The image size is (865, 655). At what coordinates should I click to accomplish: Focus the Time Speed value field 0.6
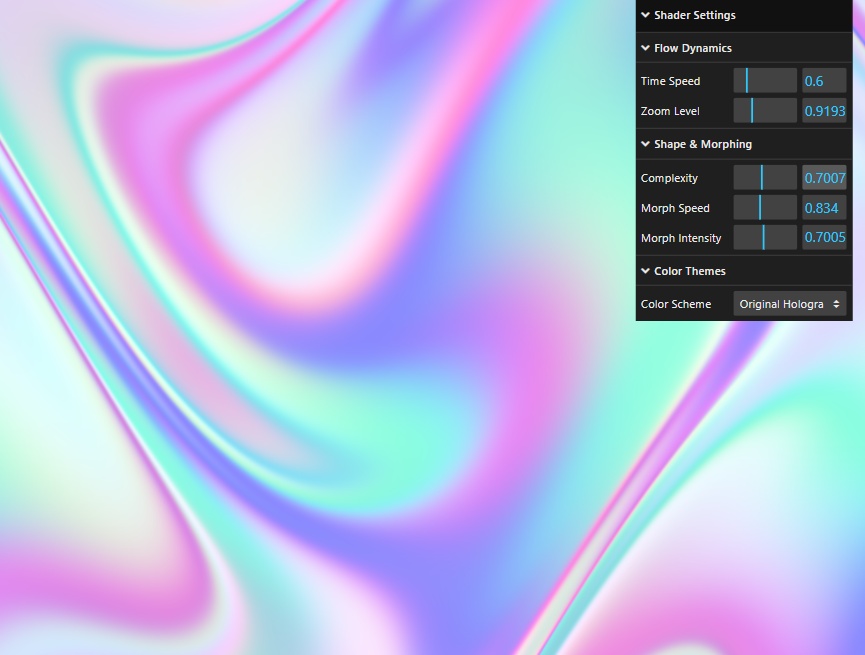tap(824, 81)
